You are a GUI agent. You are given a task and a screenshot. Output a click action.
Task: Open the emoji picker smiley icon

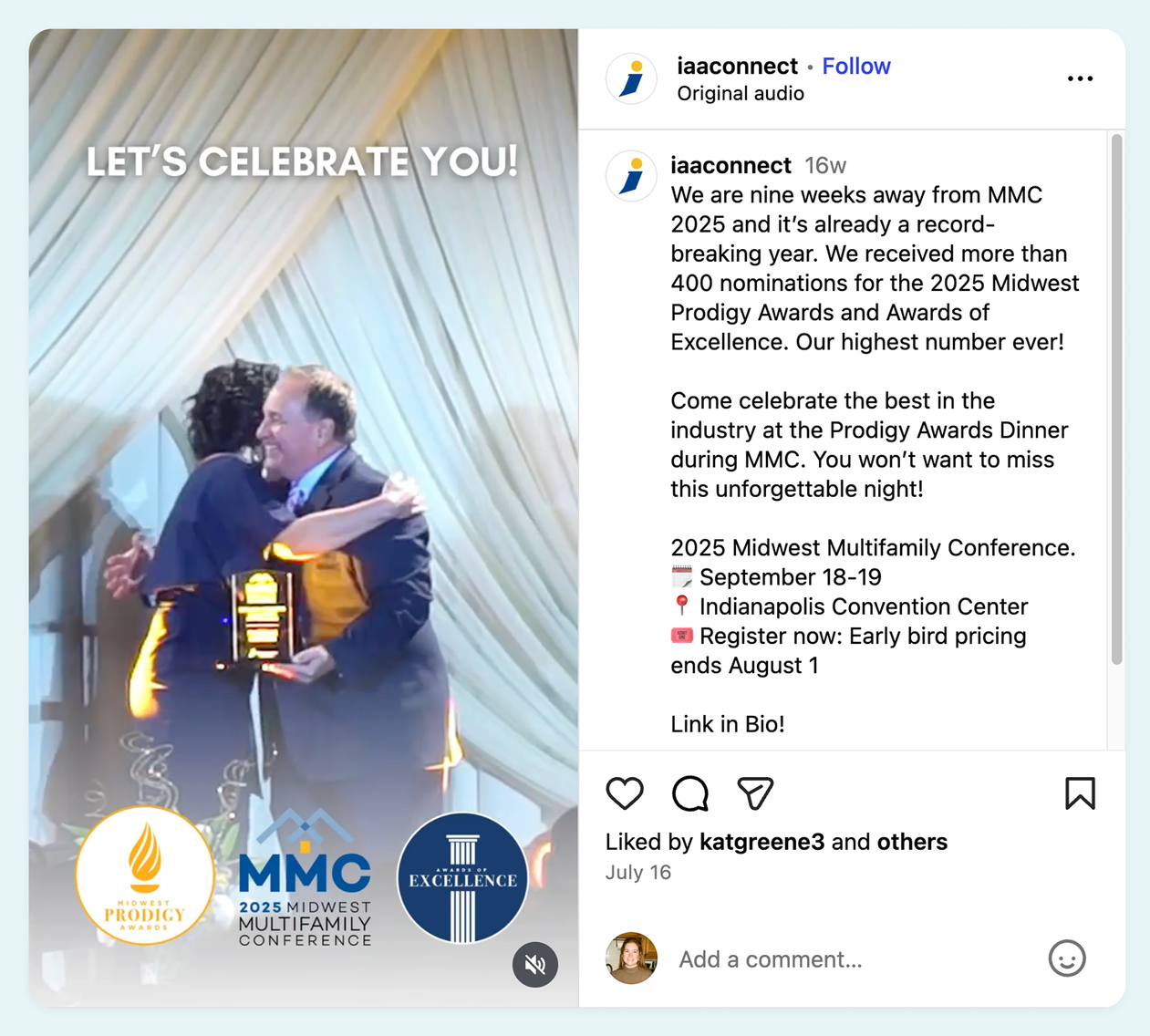[x=1067, y=958]
